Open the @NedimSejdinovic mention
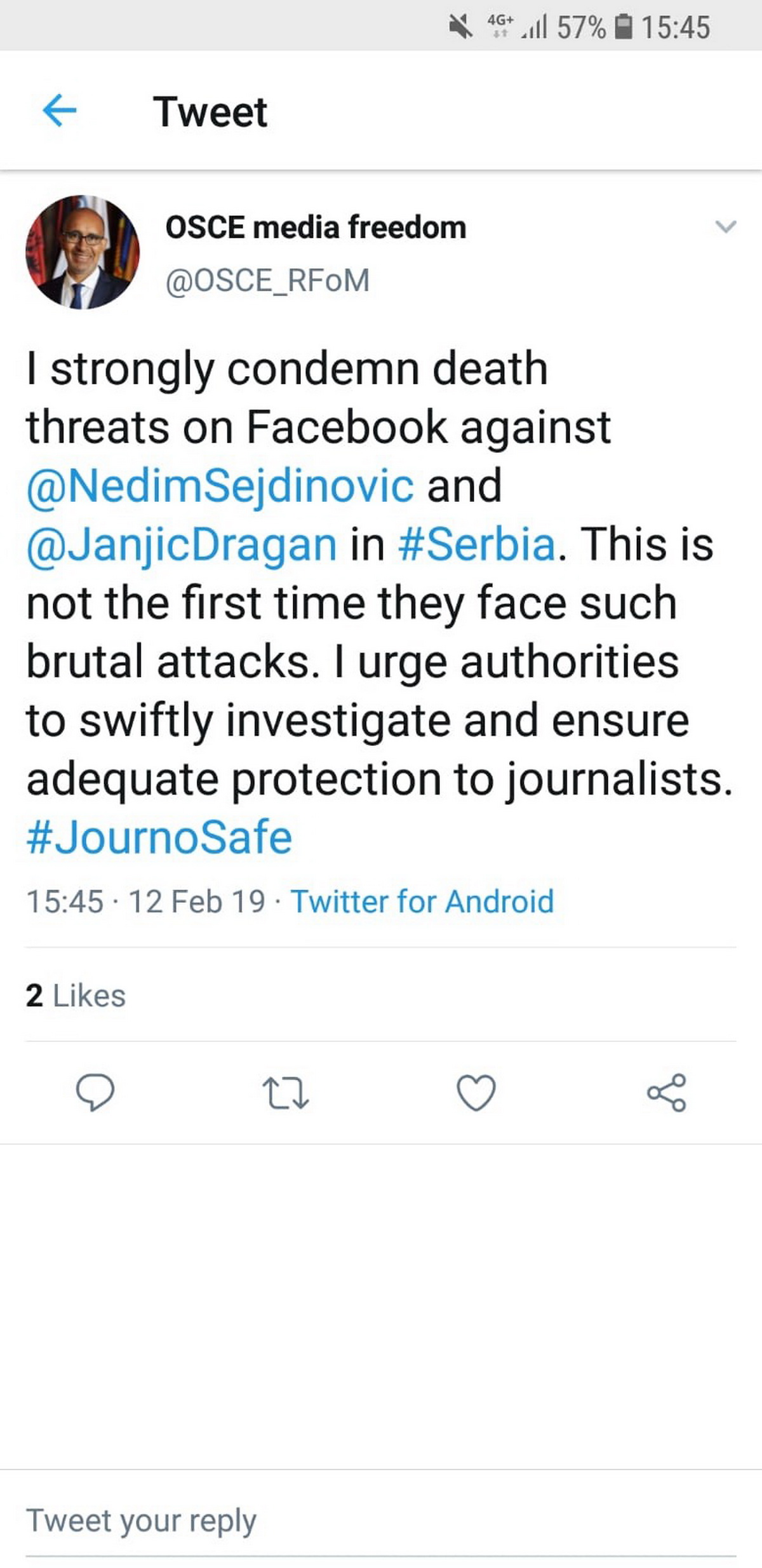This screenshot has width=762, height=1568. click(x=220, y=485)
